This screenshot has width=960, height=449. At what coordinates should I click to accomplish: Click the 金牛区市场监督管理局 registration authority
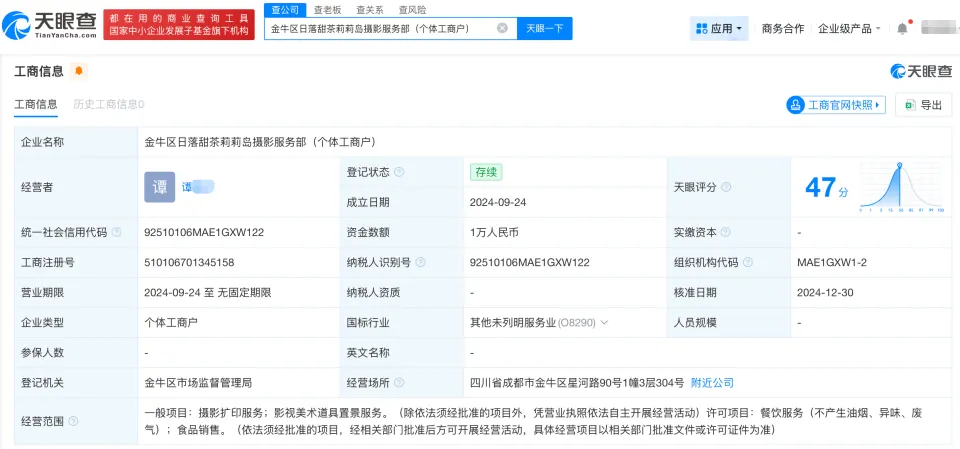(x=198, y=383)
